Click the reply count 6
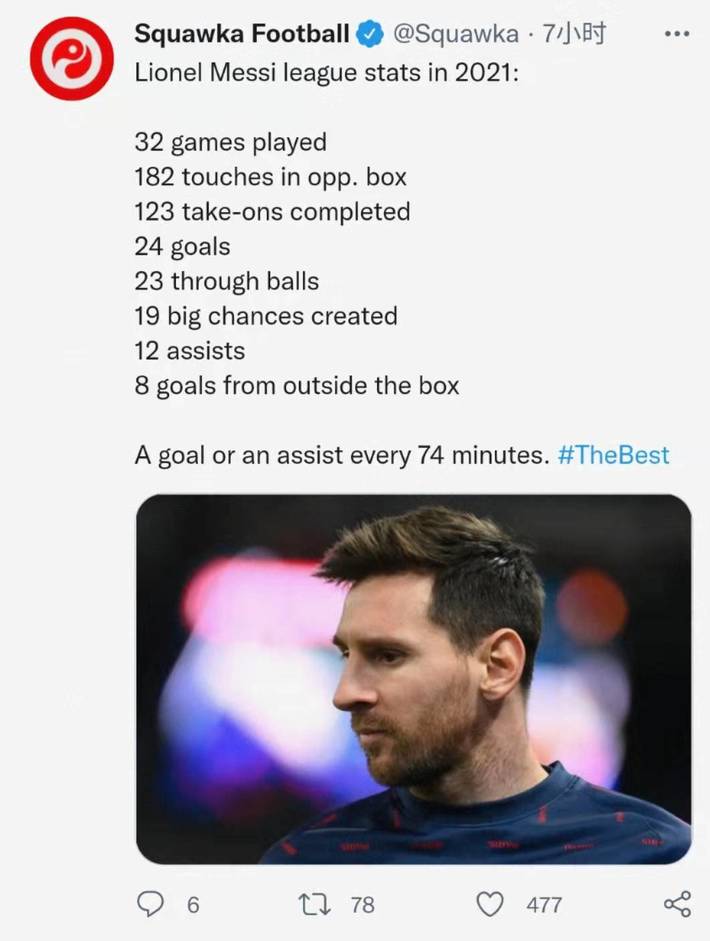 pyautogui.click(x=193, y=905)
